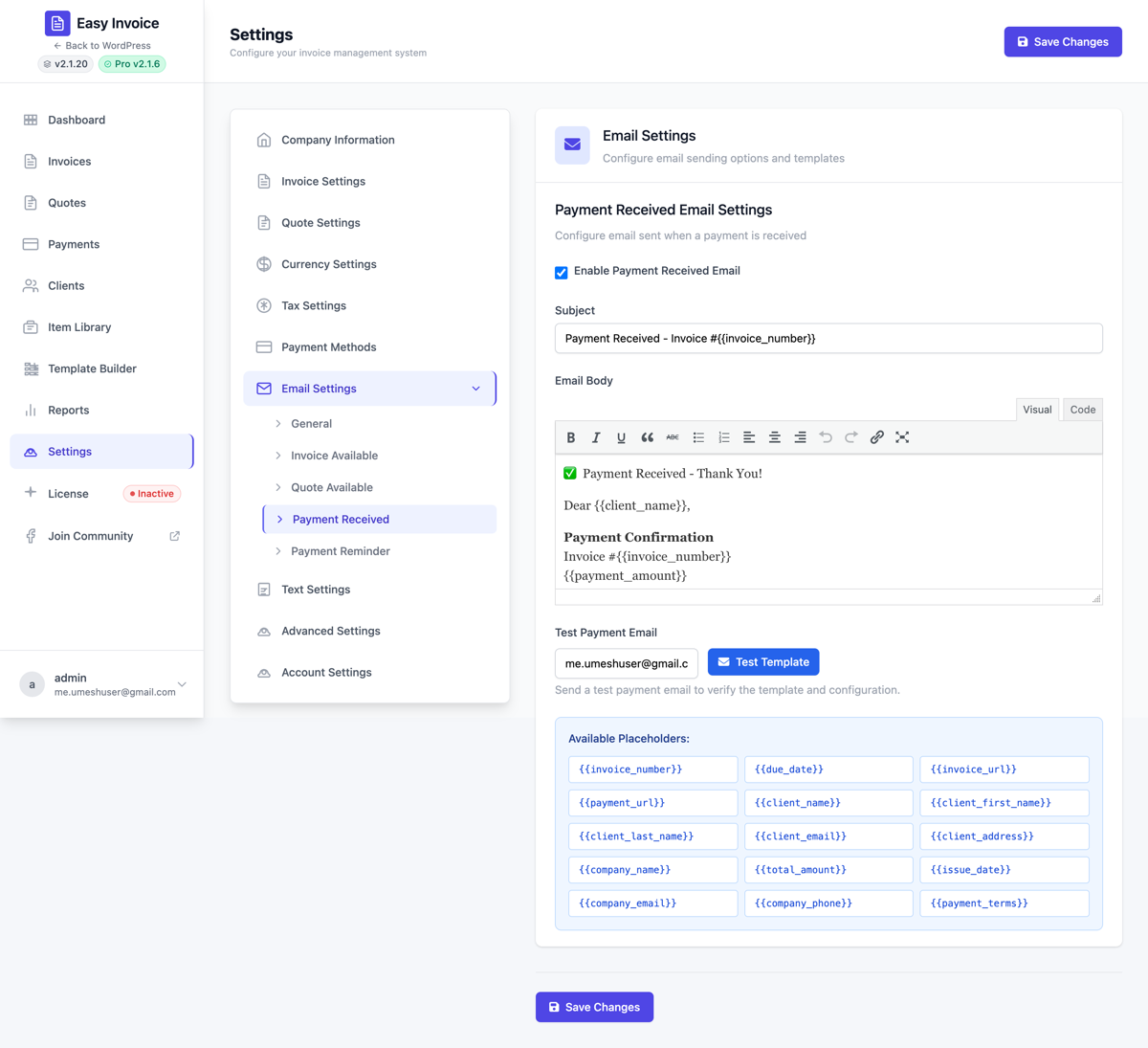Apply italic formatting in email editor
Viewport: 1148px width, 1048px height.
click(596, 437)
